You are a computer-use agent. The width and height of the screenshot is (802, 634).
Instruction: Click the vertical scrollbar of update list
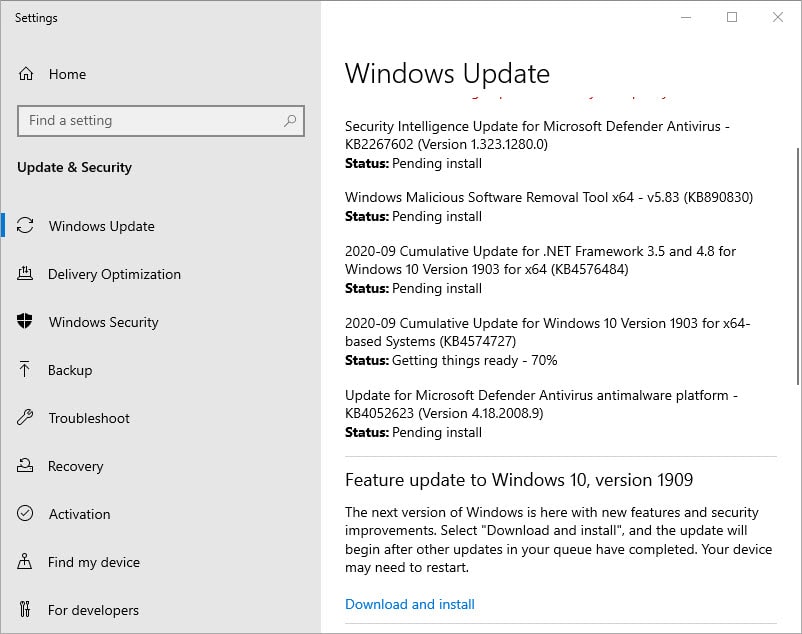(x=798, y=266)
